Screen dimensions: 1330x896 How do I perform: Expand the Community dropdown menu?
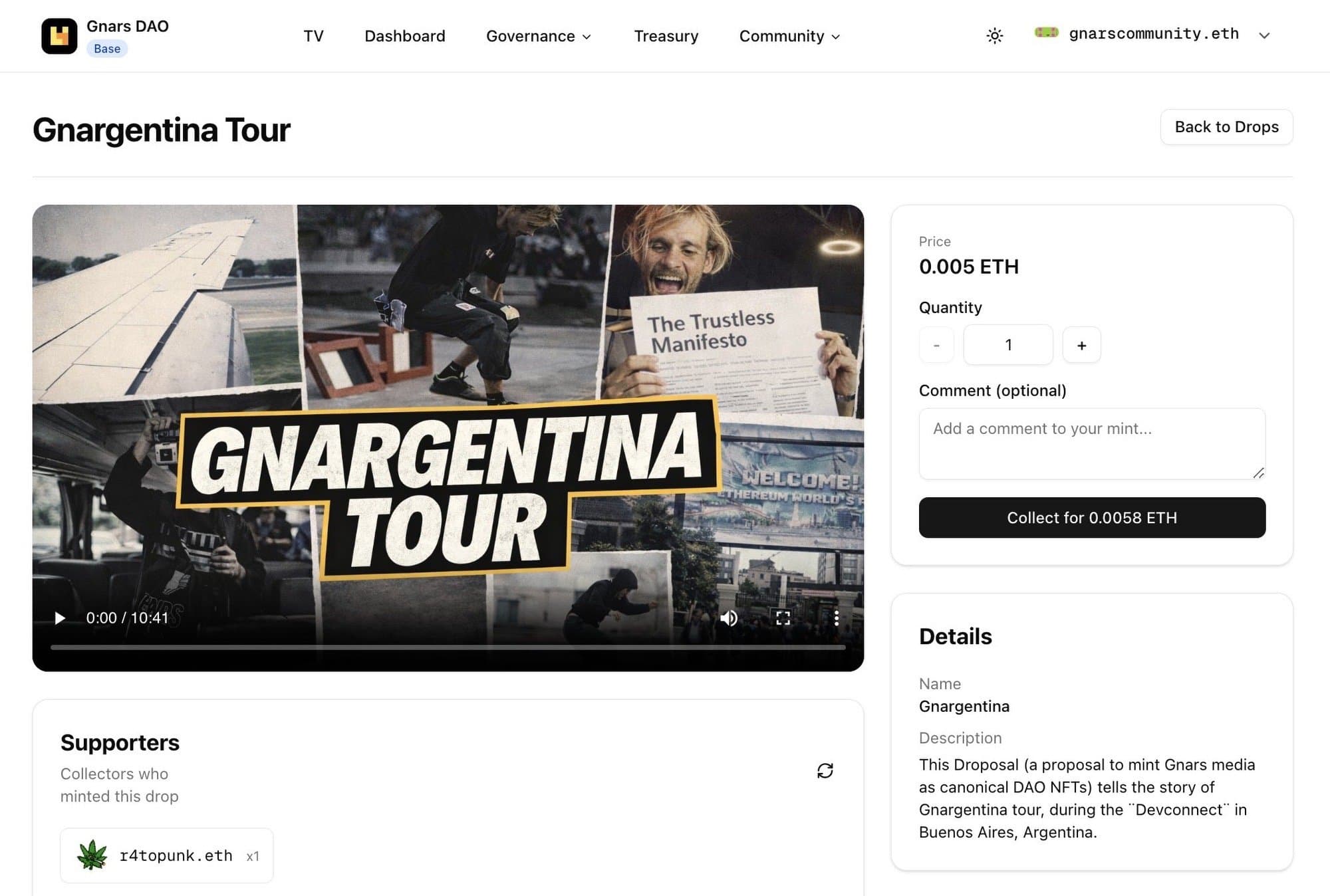[789, 36]
